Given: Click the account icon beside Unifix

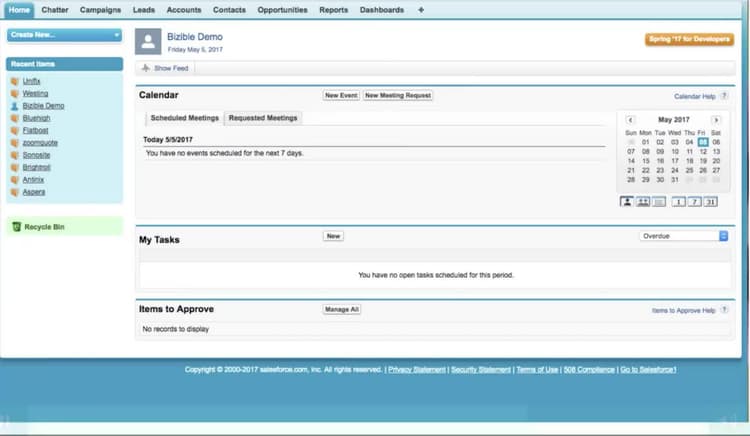Looking at the screenshot, I should coord(15,81).
